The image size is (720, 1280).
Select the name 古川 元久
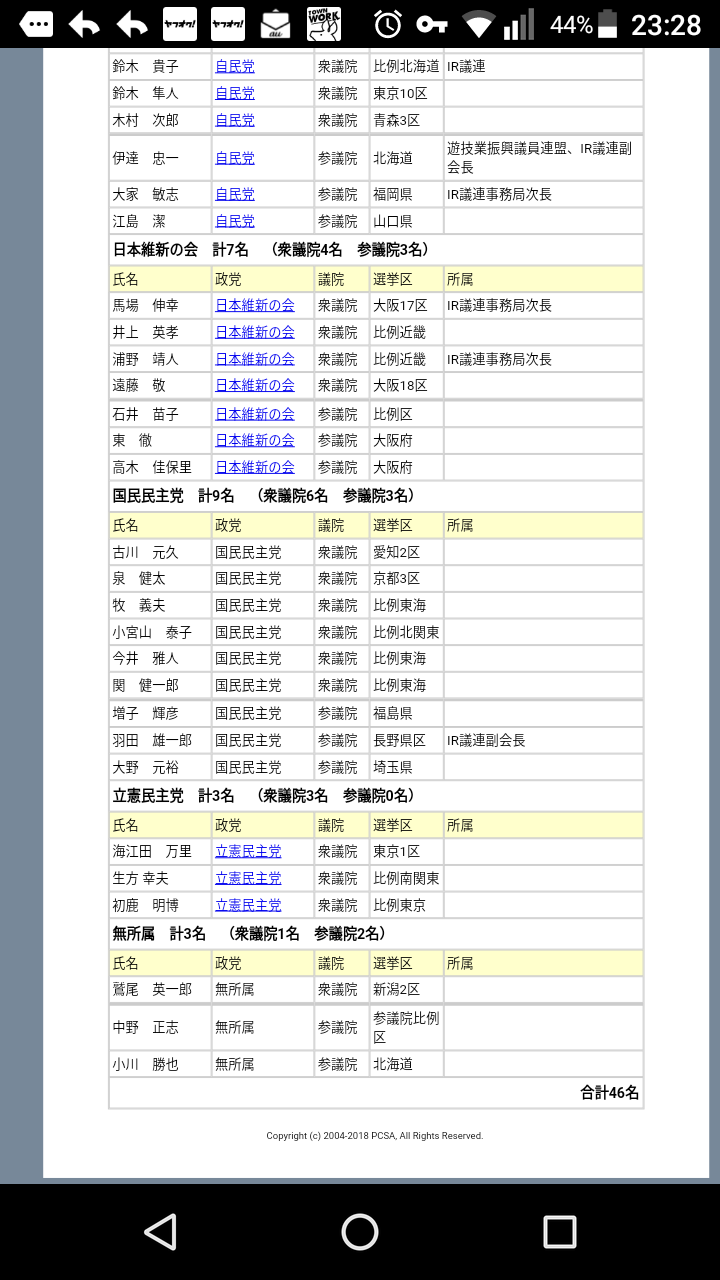(146, 553)
